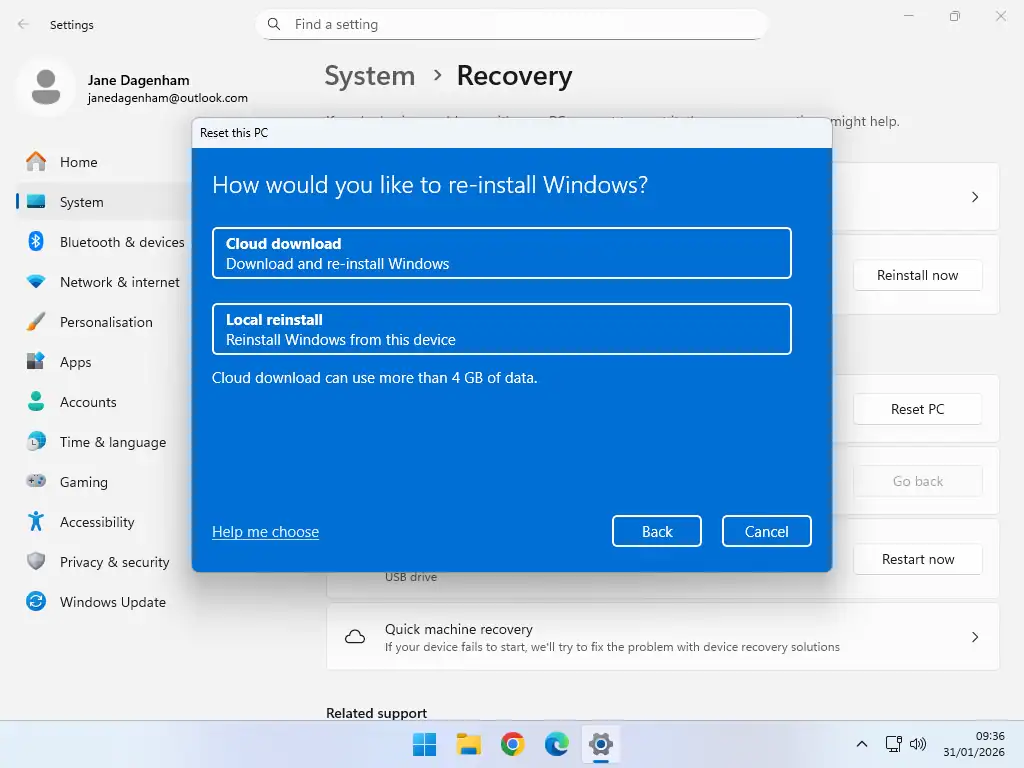Expand the Quick machine recovery section chevron

974,637
